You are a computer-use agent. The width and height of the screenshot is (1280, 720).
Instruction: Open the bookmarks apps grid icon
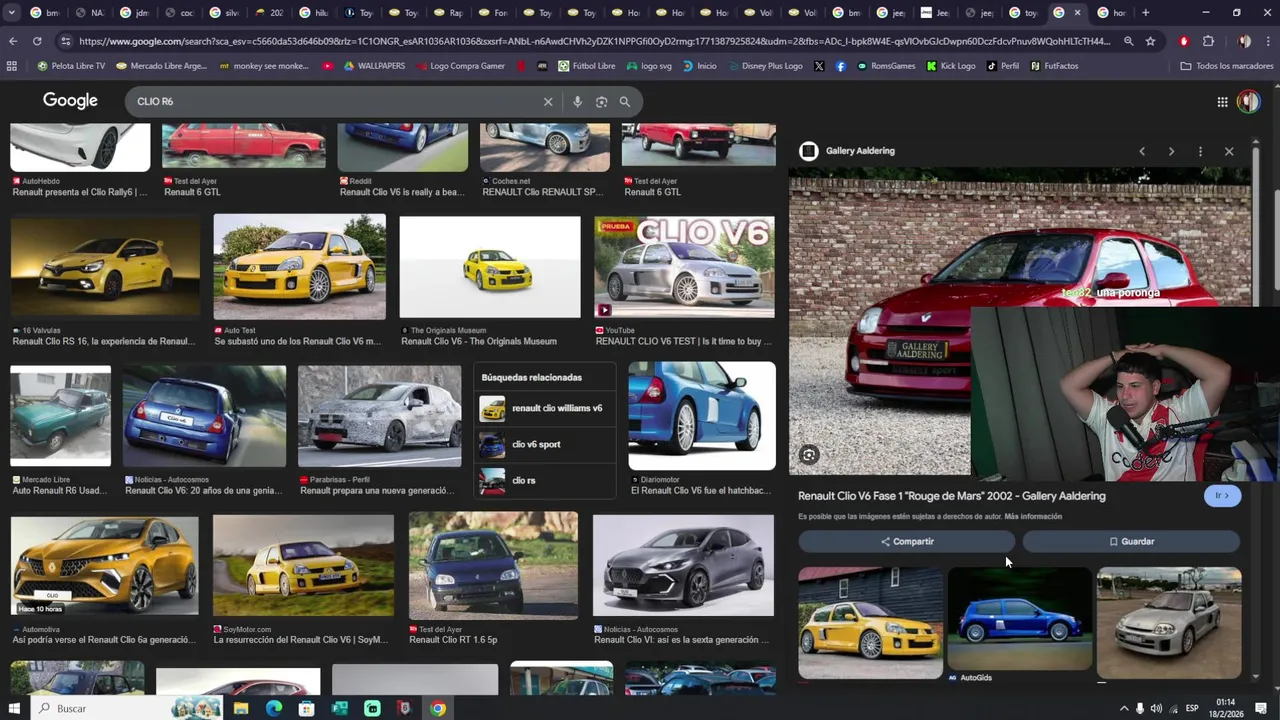click(12, 66)
